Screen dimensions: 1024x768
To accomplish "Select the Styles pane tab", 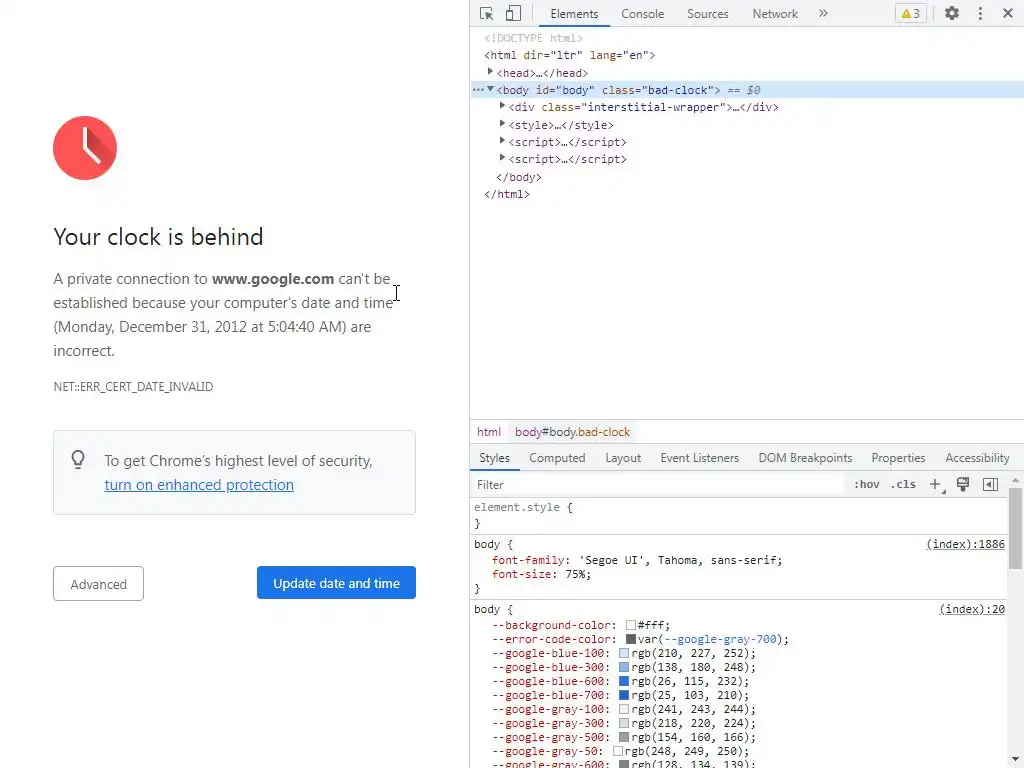I will [494, 458].
